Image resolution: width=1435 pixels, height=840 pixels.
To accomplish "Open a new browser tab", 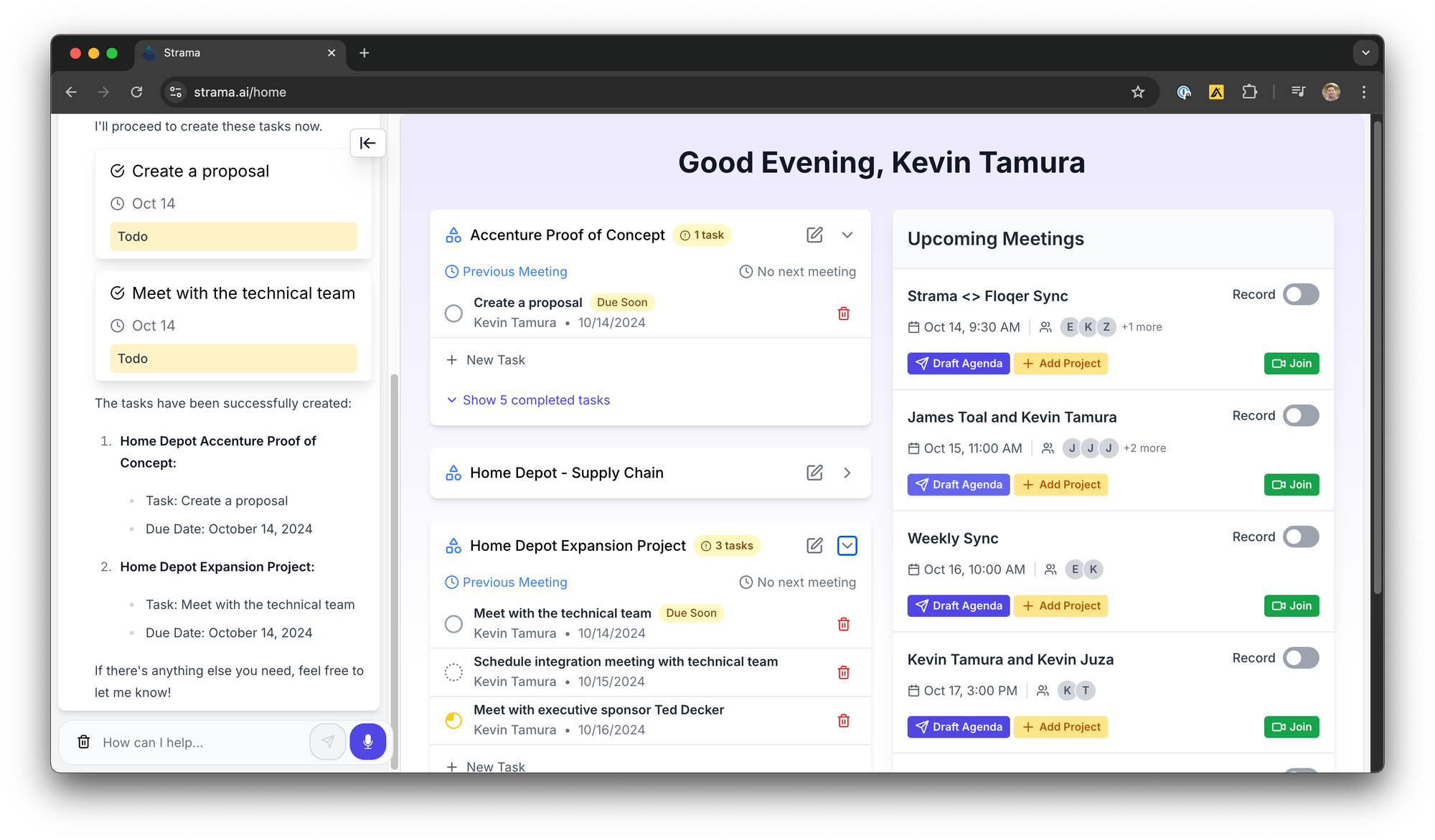I will coord(364,53).
